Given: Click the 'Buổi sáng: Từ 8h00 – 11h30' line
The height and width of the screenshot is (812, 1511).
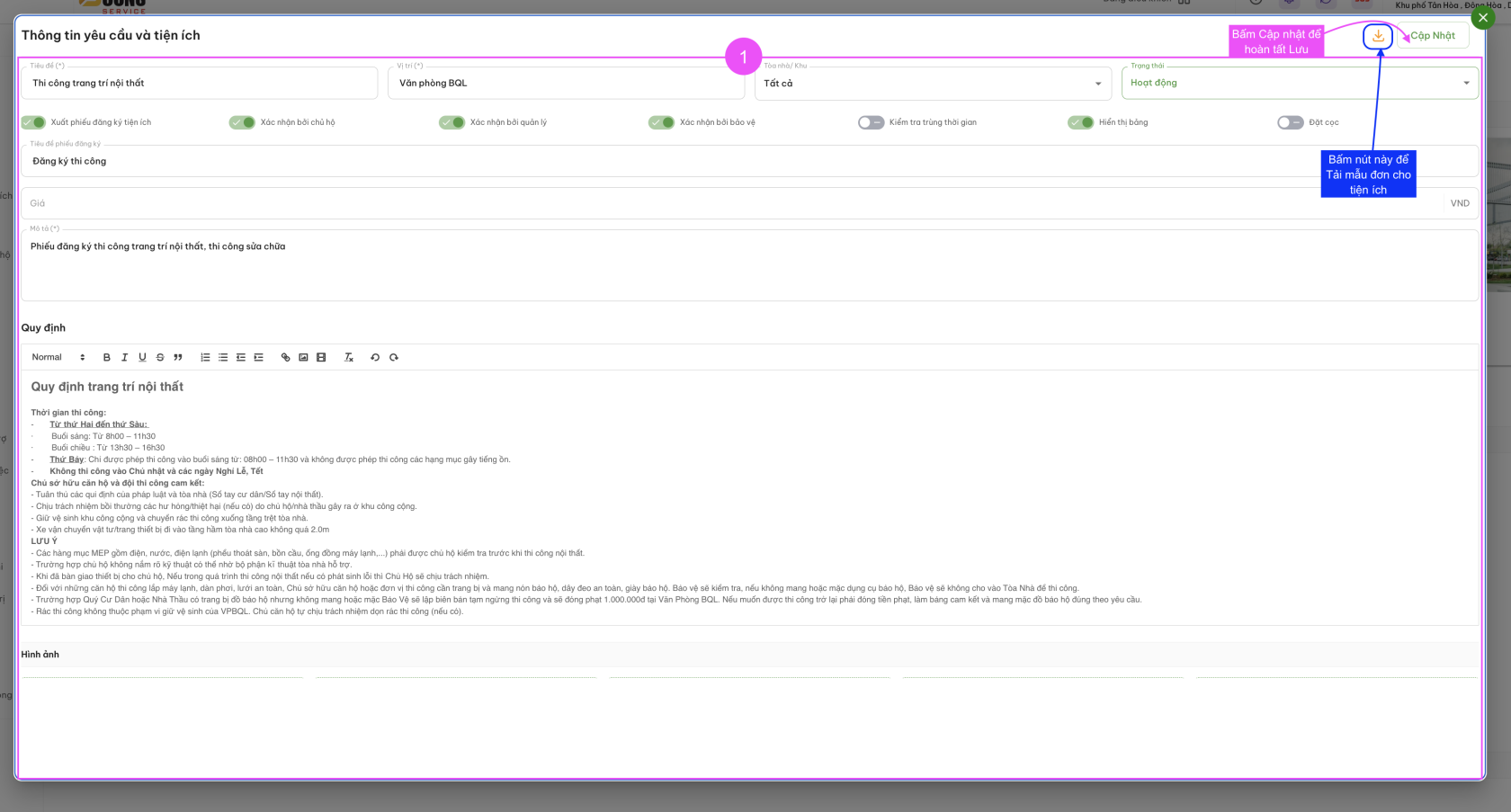Looking at the screenshot, I should (x=103, y=436).
